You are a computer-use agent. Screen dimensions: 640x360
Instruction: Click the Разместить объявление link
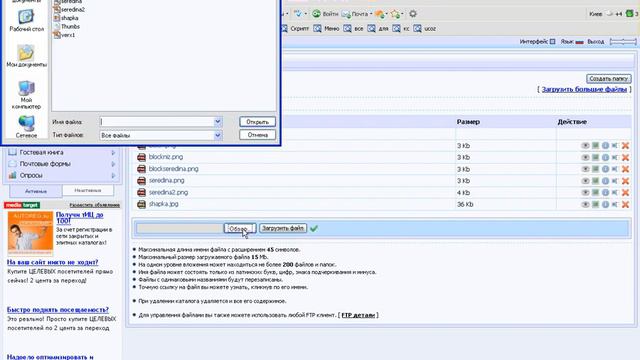[95, 205]
